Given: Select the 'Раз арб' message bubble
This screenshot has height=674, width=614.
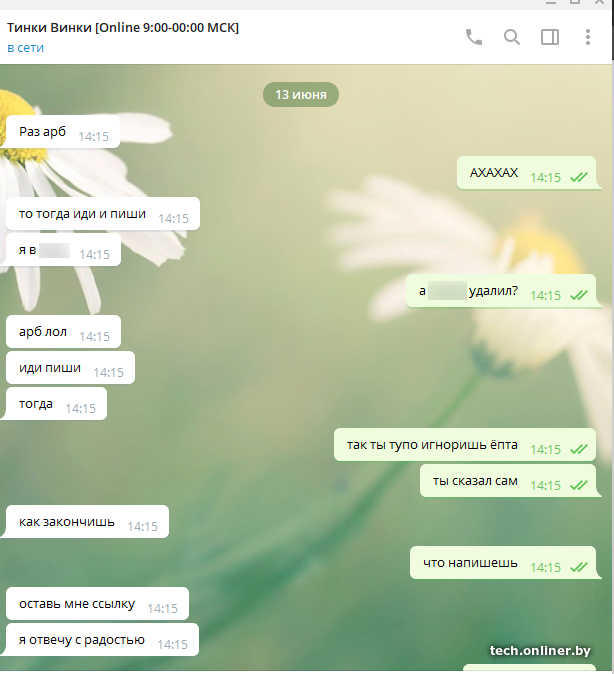Looking at the screenshot, I should click(63, 132).
